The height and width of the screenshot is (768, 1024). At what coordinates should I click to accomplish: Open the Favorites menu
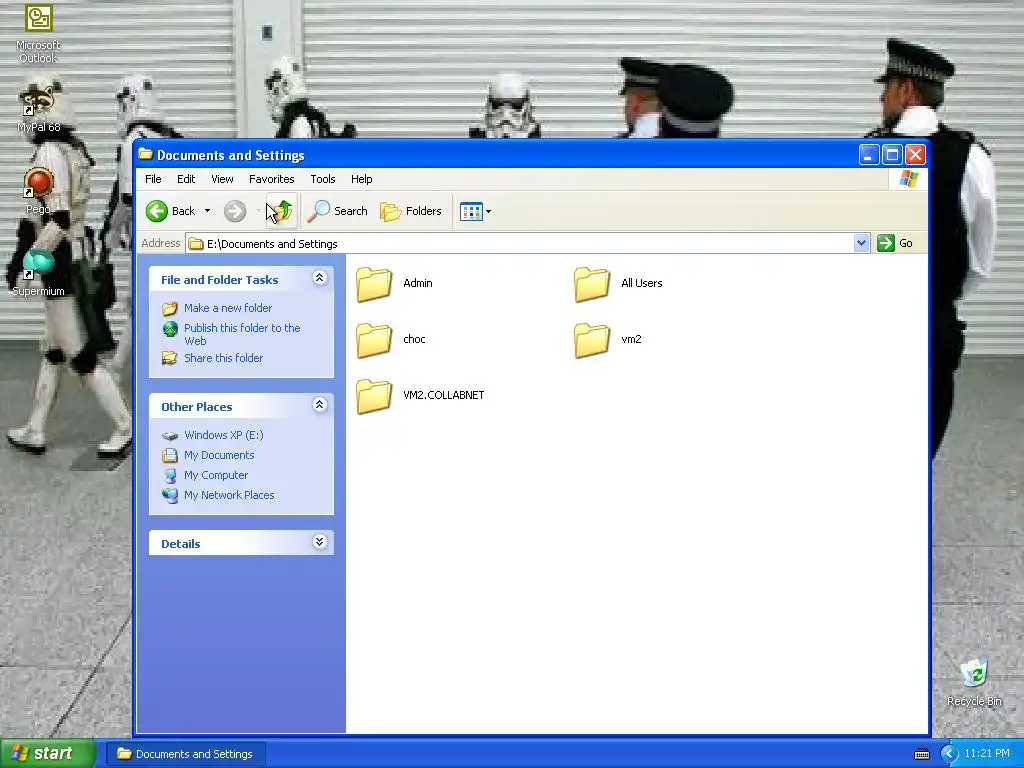pyautogui.click(x=272, y=179)
